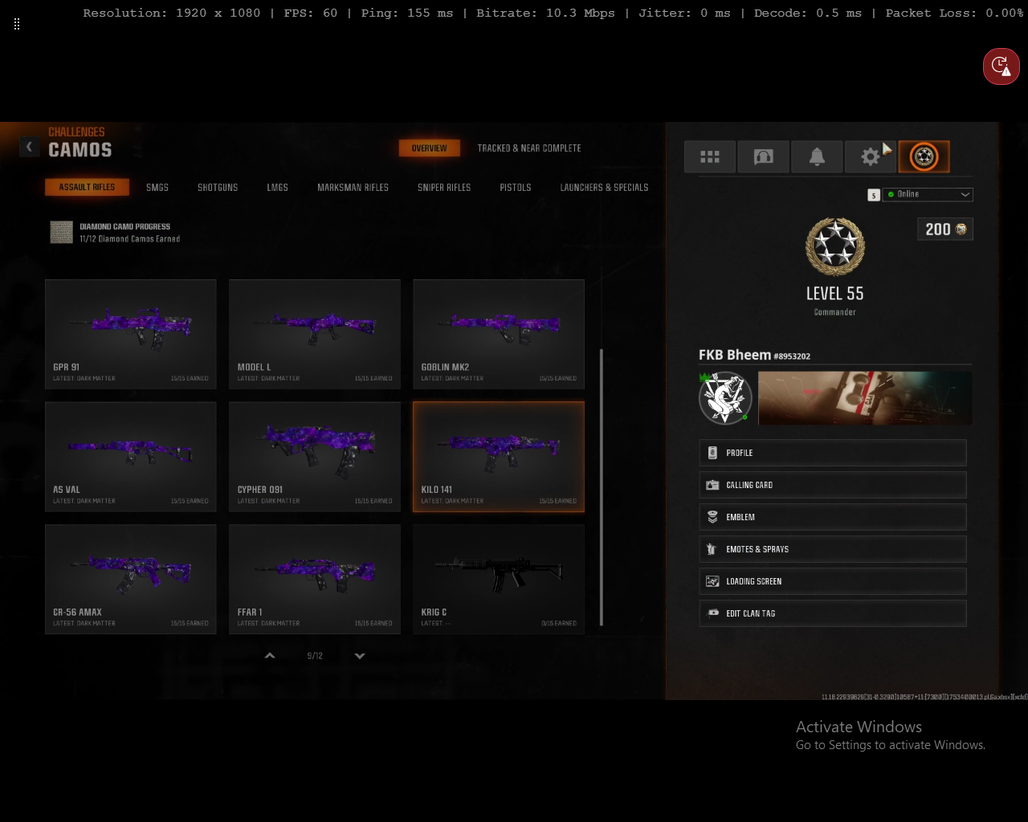The image size is (1028, 822).
Task: Click the weapon list vertical scrollbar
Action: (601, 488)
